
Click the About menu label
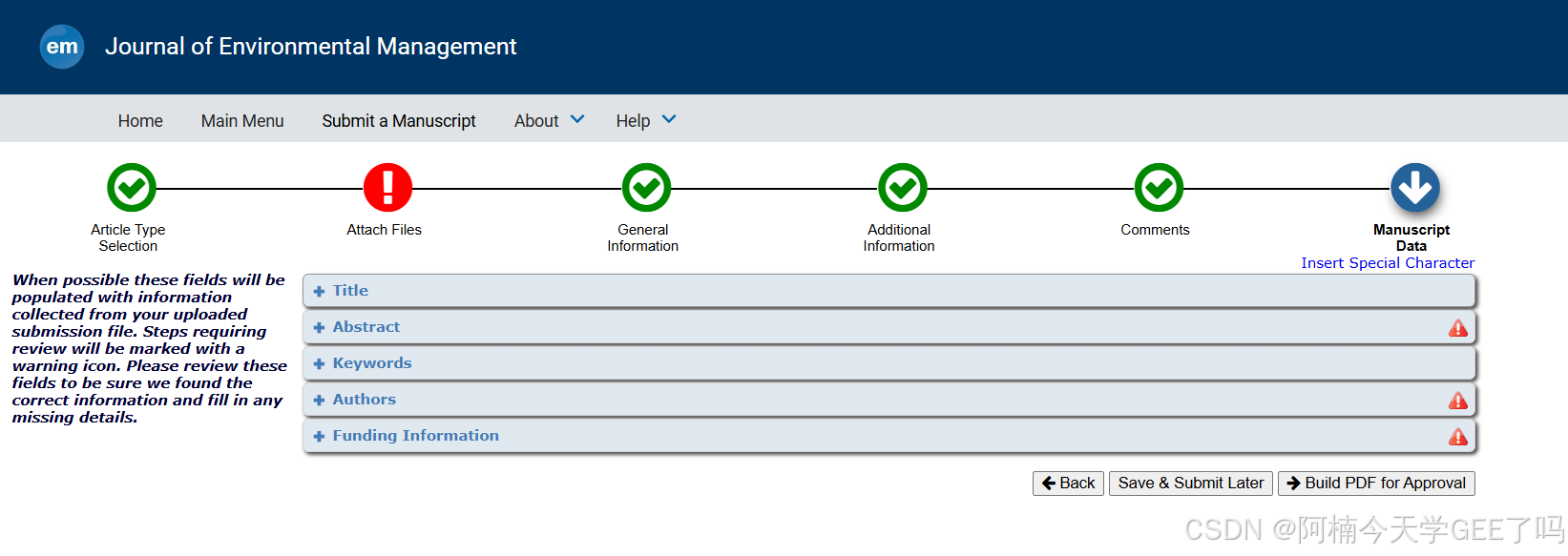click(536, 121)
